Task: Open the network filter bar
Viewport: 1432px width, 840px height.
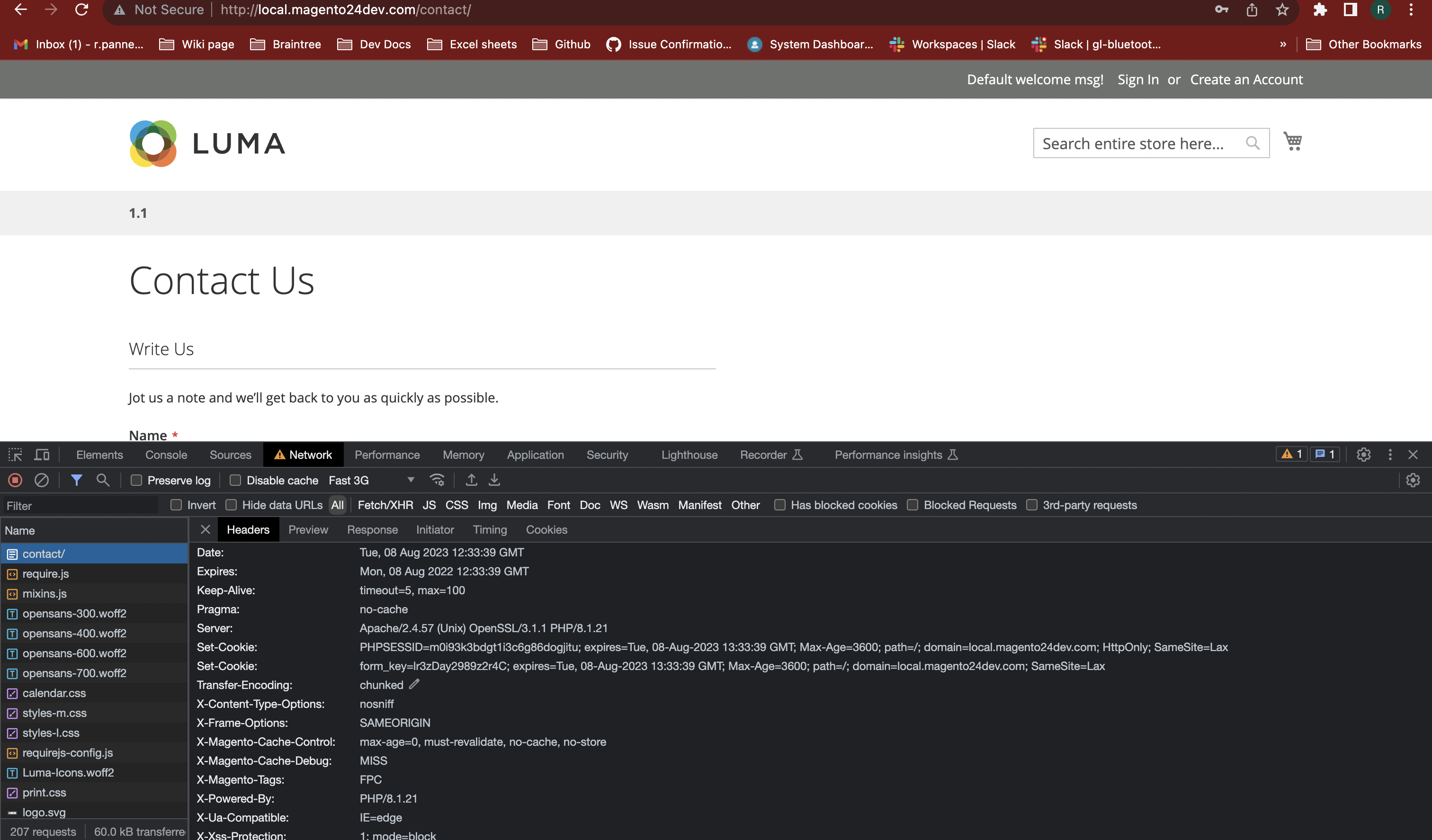Action: pos(77,480)
